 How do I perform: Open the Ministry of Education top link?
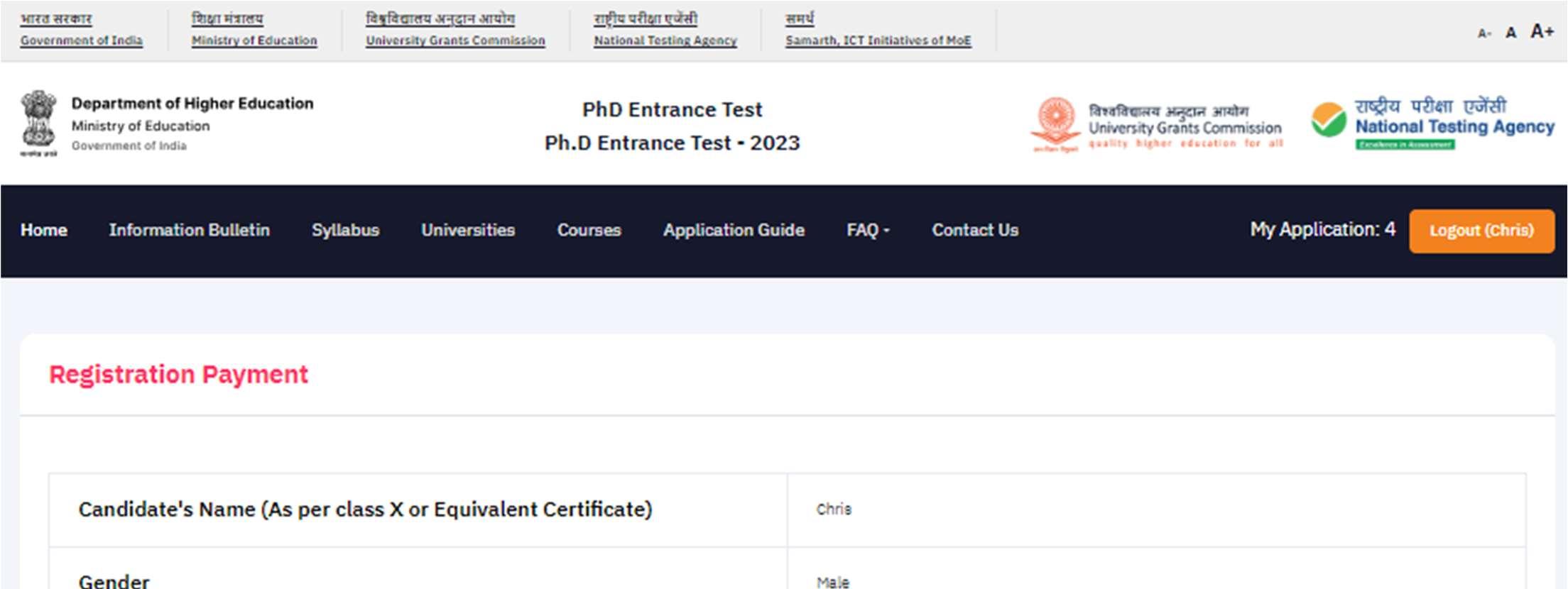pyautogui.click(x=254, y=40)
